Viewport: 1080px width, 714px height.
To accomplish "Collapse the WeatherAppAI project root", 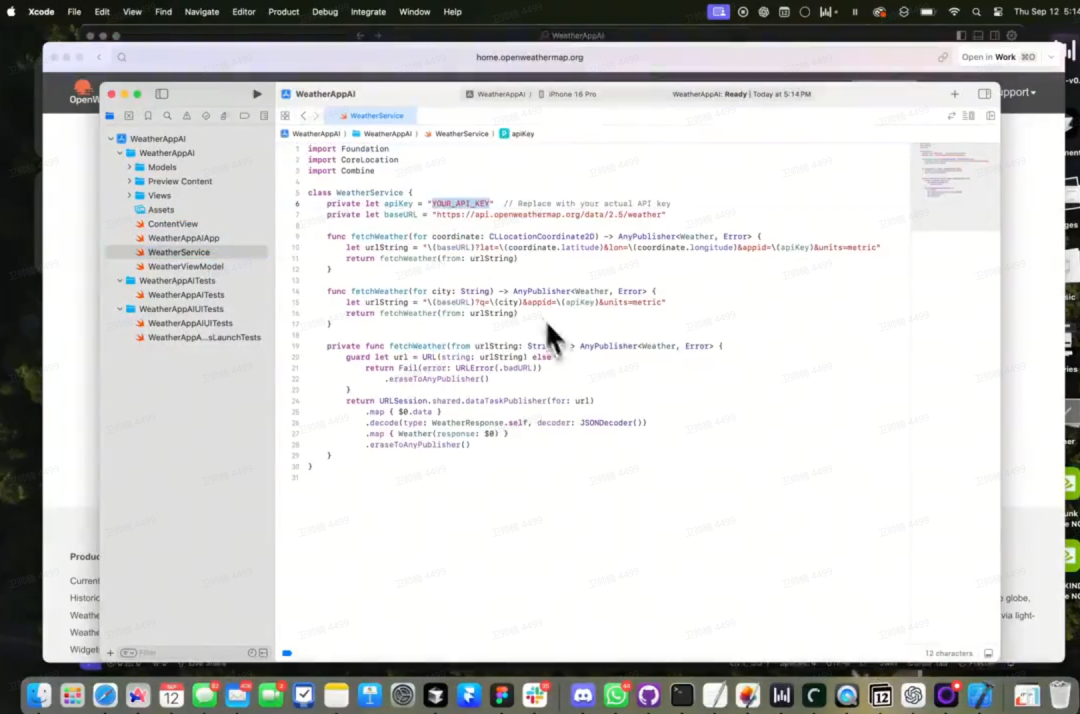I will tap(111, 138).
